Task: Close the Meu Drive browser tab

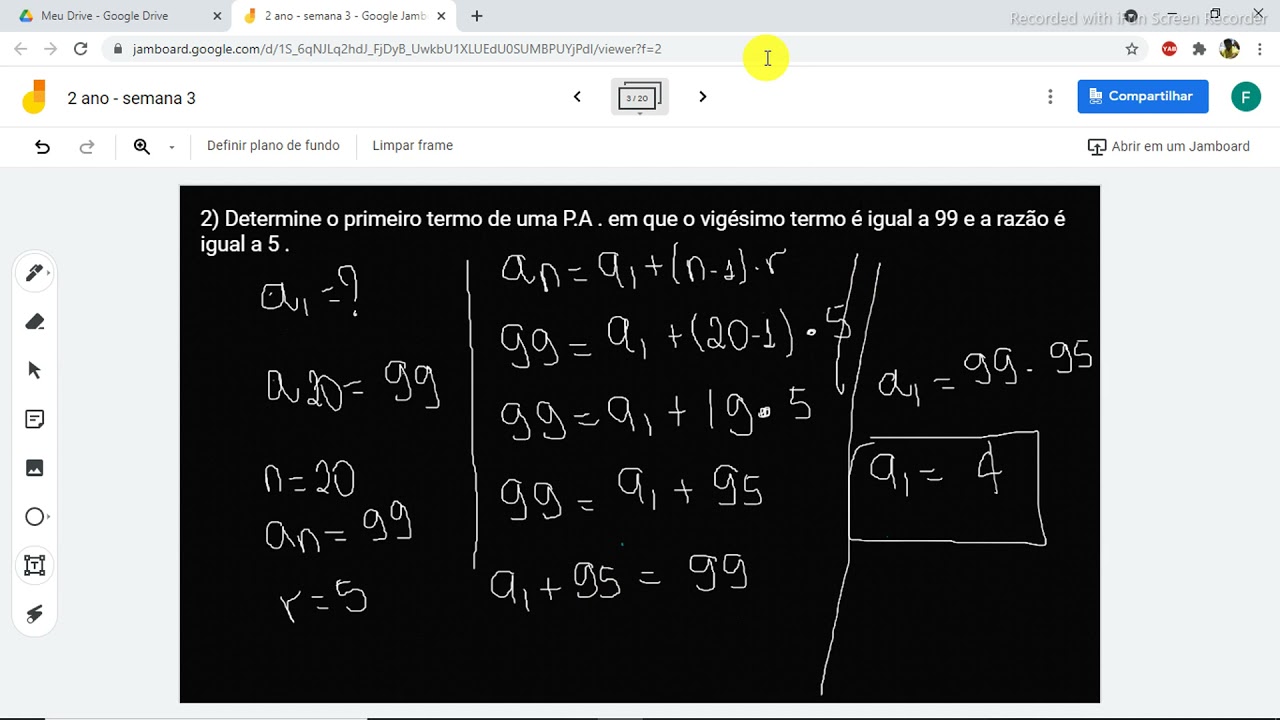Action: 217,16
